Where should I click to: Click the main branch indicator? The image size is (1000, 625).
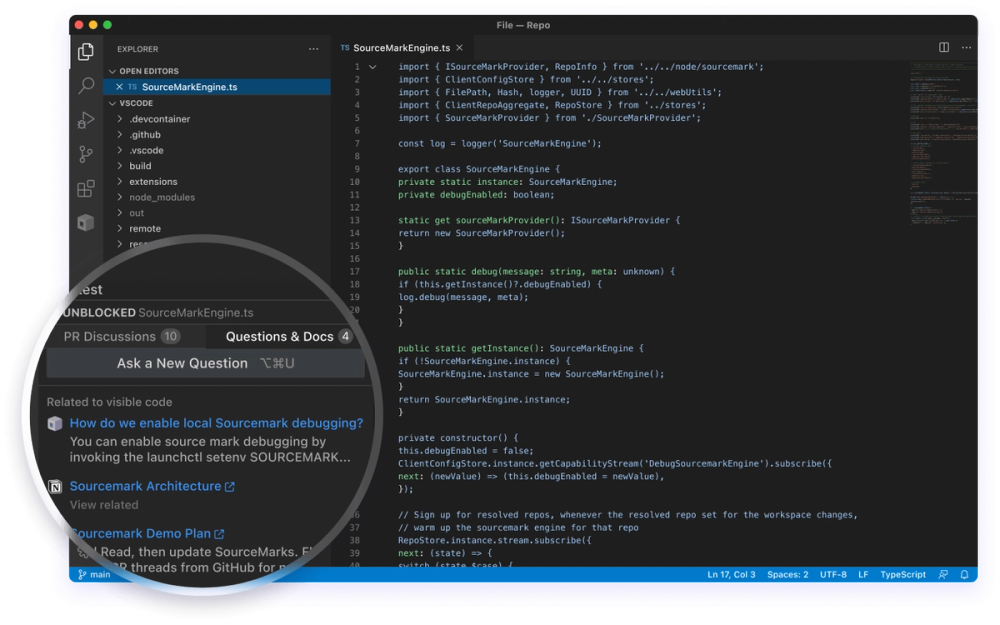click(94, 575)
